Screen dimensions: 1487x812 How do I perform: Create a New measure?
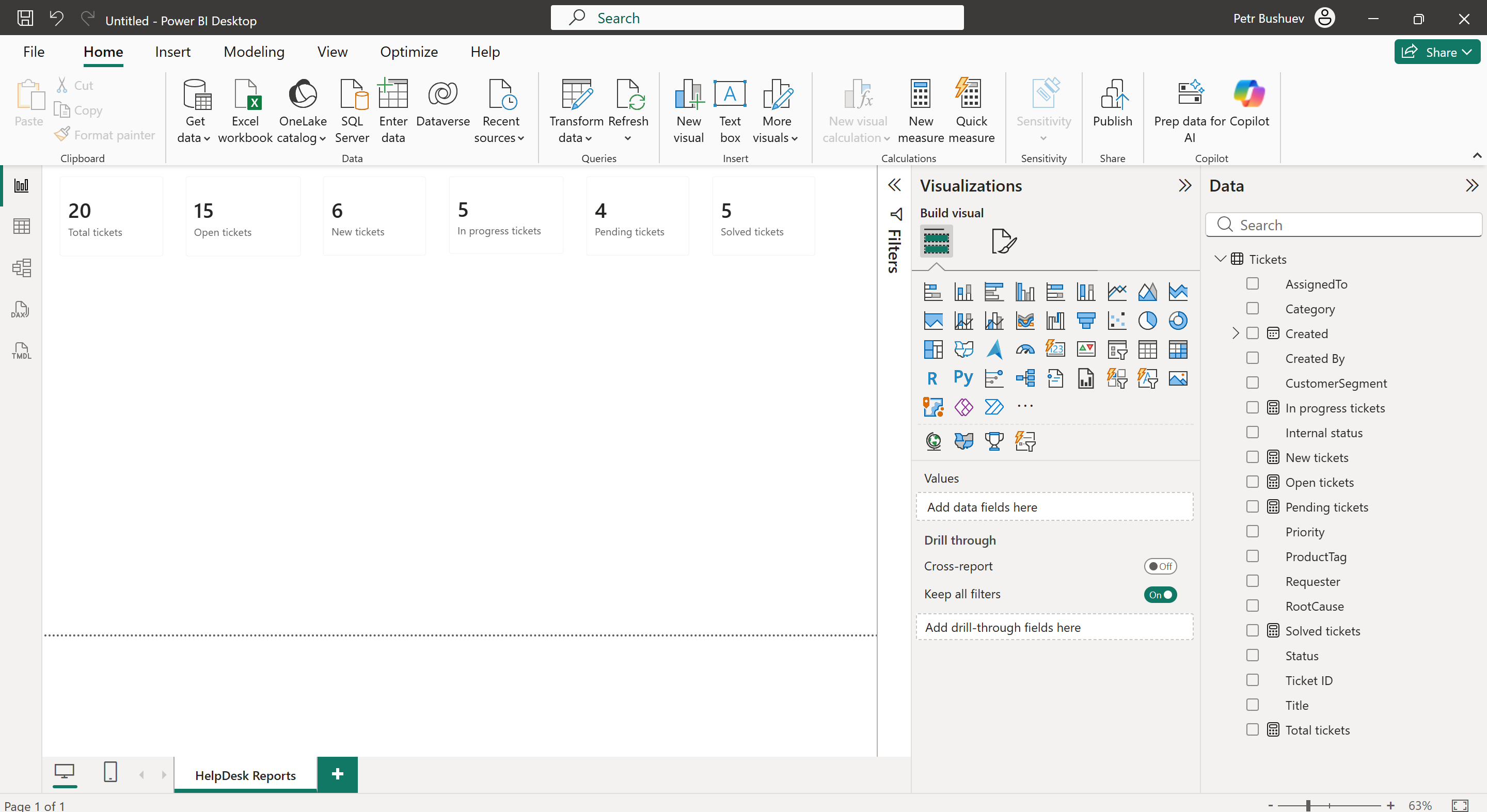pos(921,112)
